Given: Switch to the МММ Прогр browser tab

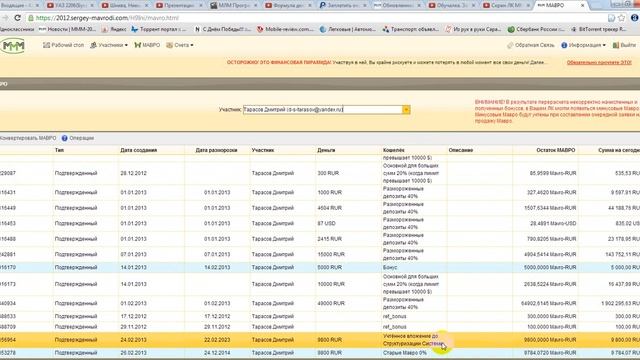Looking at the screenshot, I should pos(233,5).
